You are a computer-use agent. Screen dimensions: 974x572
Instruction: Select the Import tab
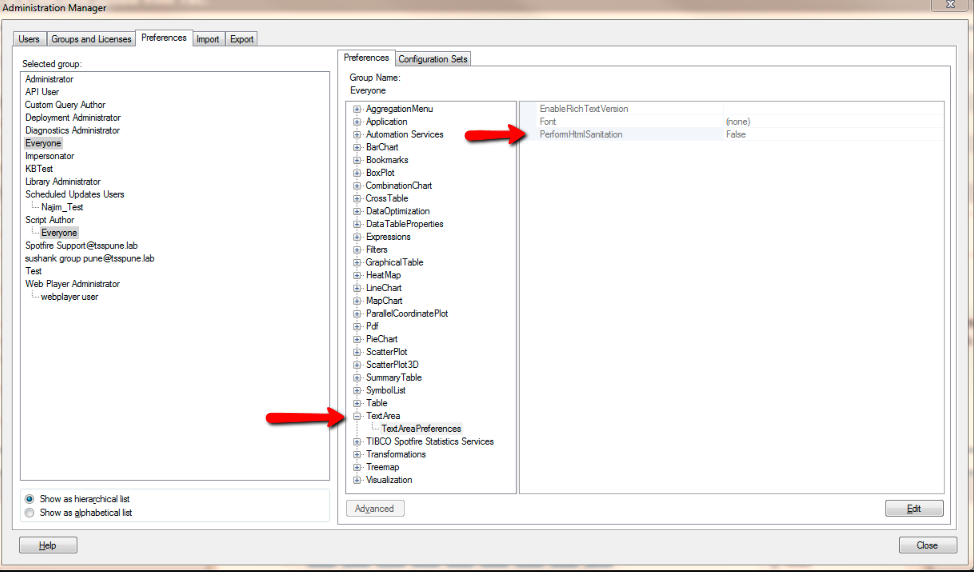(207, 39)
